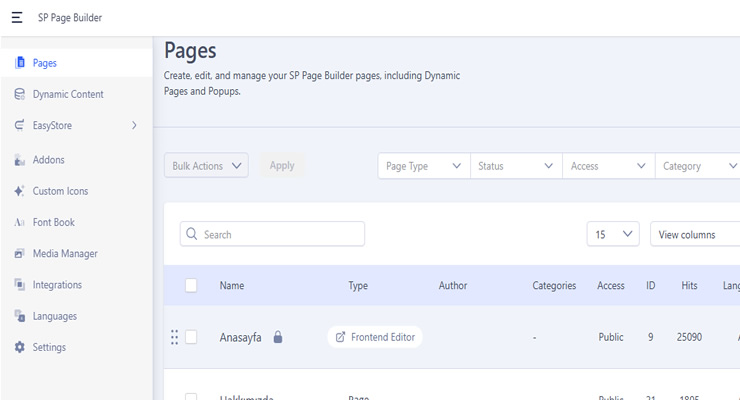Open the Bulk Actions dropdown

[x=206, y=166]
